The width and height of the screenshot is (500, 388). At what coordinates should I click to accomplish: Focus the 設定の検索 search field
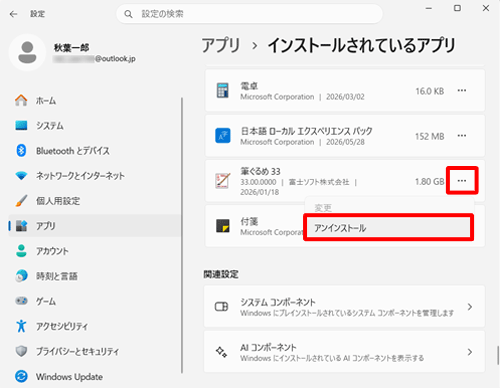point(249,14)
